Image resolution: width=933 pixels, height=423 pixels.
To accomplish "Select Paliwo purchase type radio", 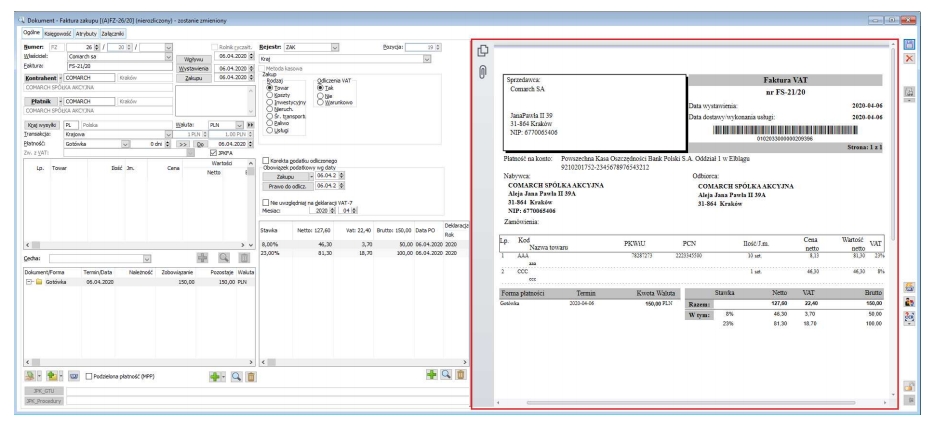I will [x=270, y=123].
